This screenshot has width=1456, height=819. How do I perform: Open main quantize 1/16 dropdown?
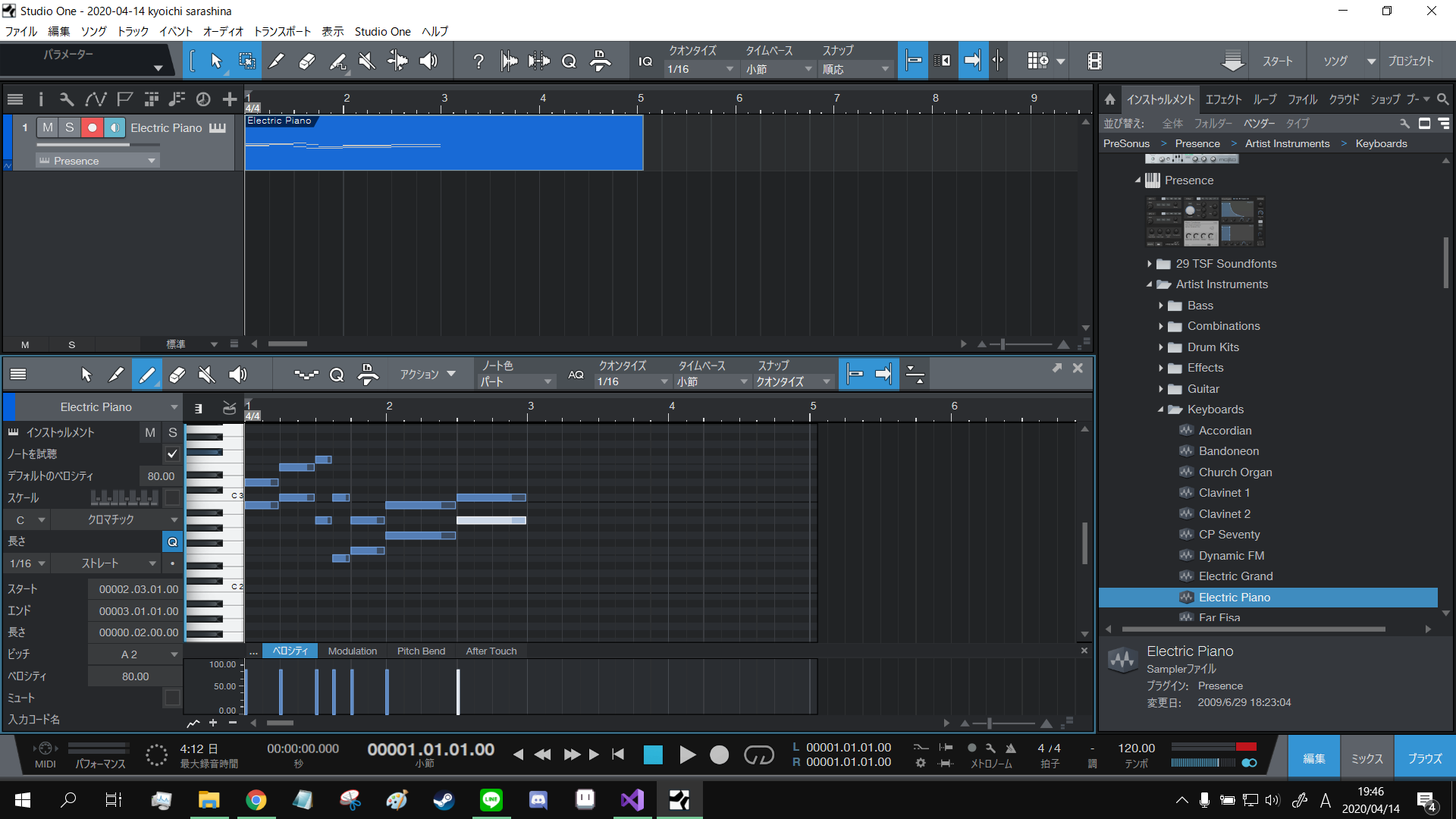click(x=700, y=69)
